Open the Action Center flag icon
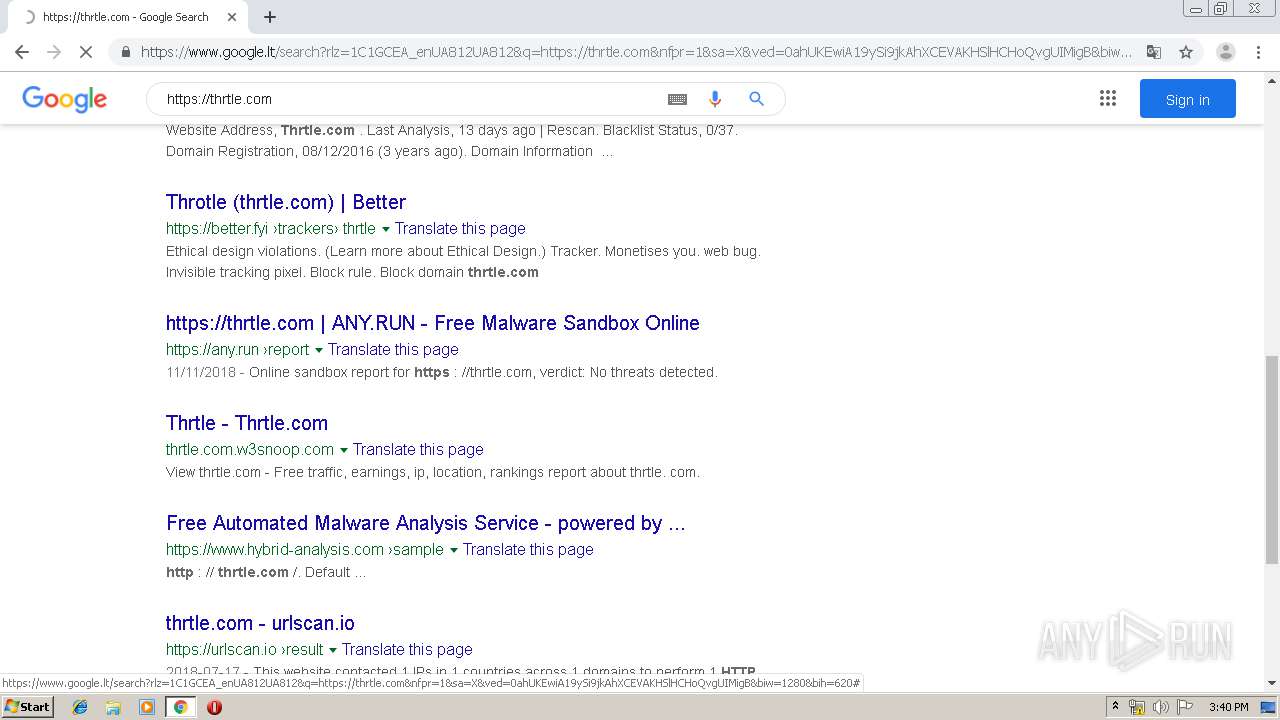Screen dimensions: 1280x720 1183,707
